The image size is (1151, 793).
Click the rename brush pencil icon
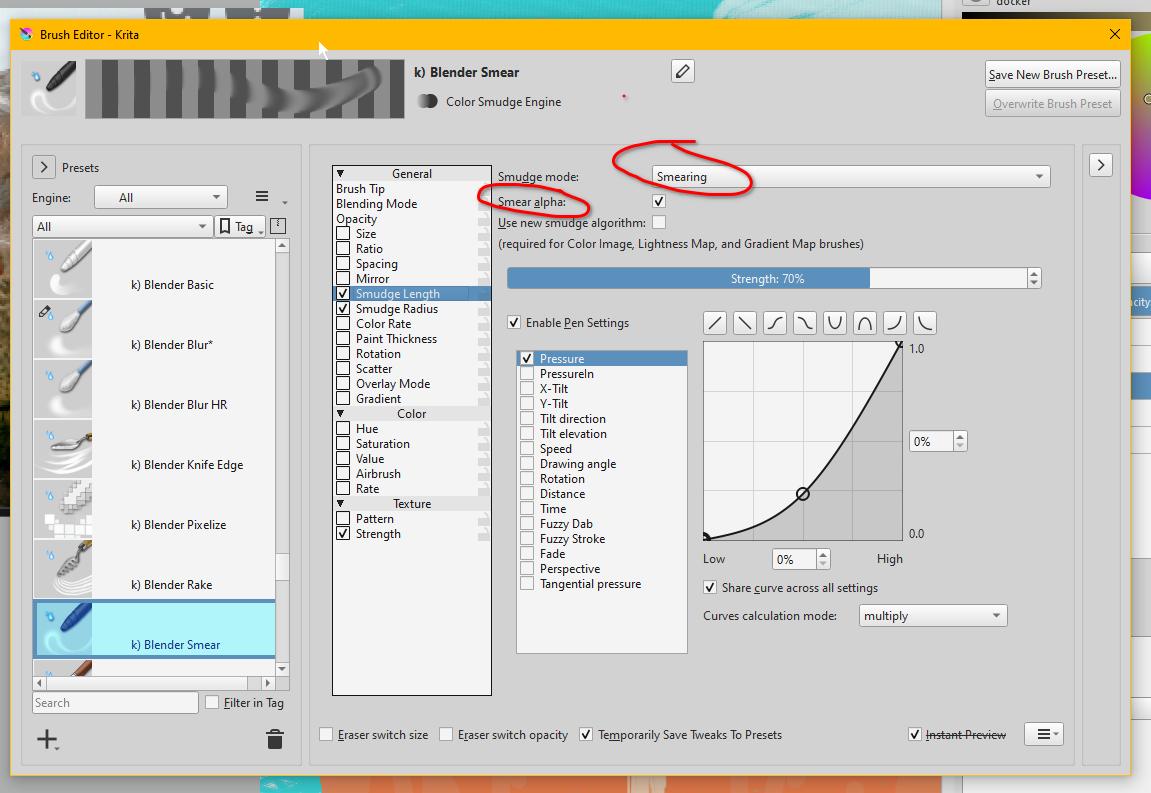[682, 71]
